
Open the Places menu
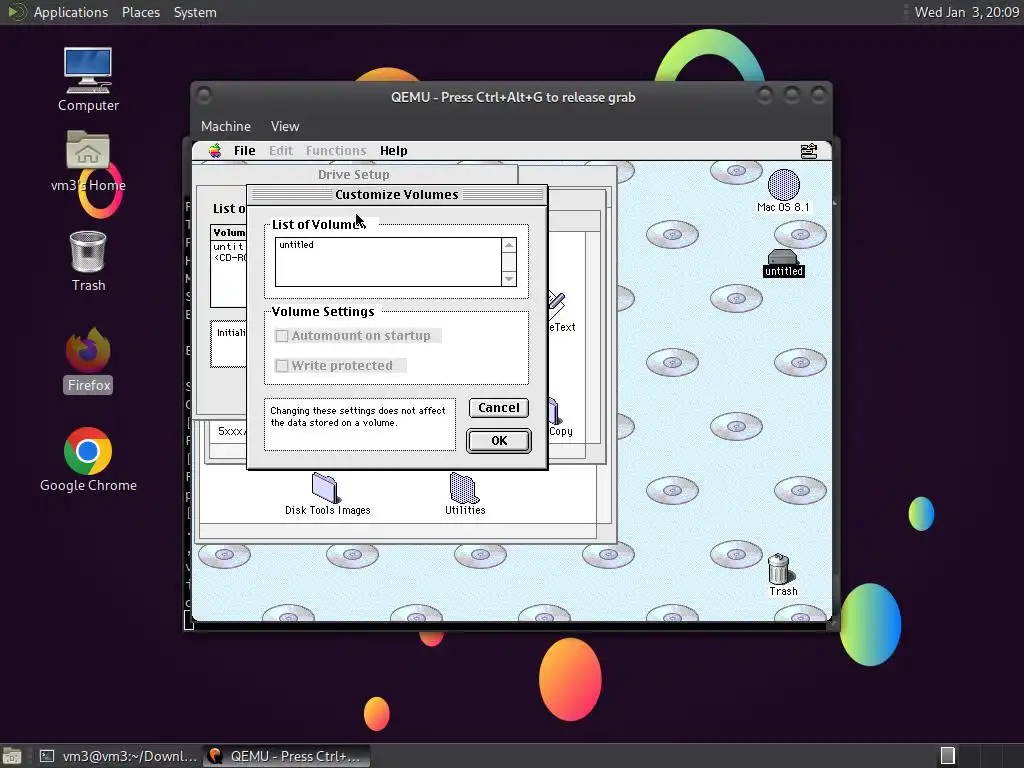pos(140,12)
